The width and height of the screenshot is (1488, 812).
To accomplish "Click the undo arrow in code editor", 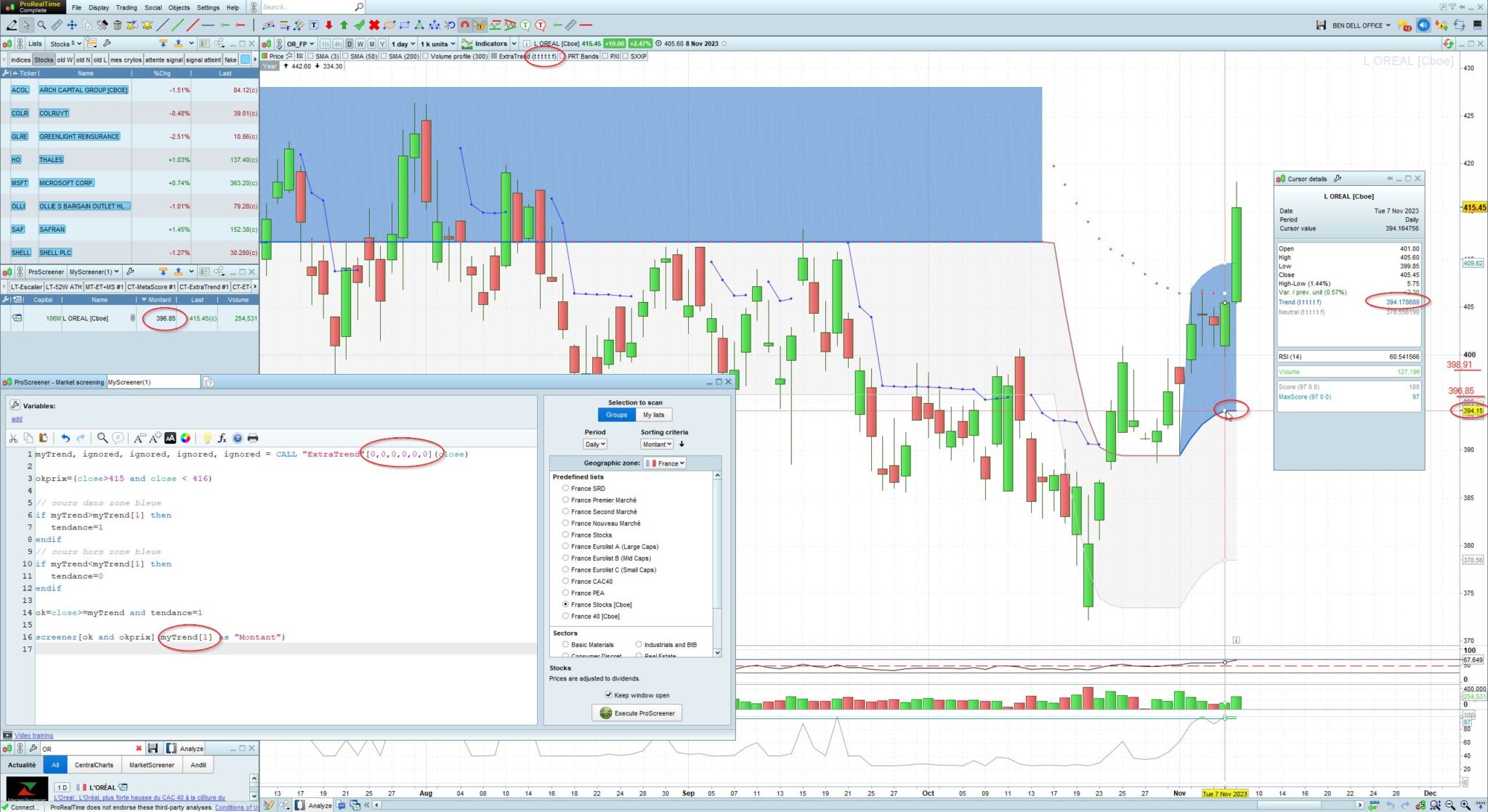I will (x=65, y=438).
